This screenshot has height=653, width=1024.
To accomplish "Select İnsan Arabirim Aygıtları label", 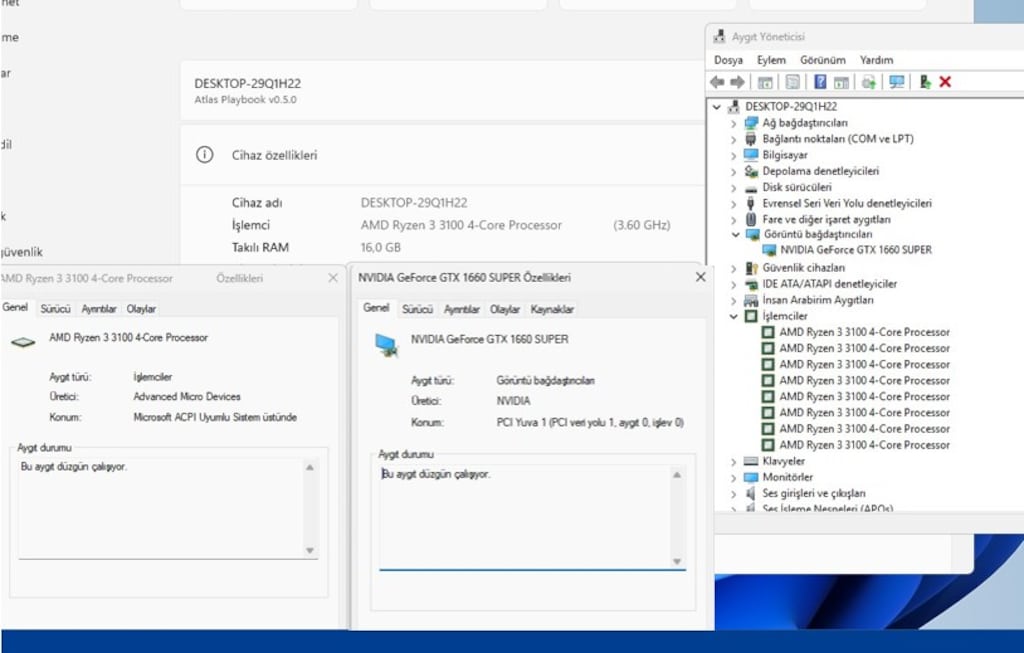I will click(x=818, y=300).
